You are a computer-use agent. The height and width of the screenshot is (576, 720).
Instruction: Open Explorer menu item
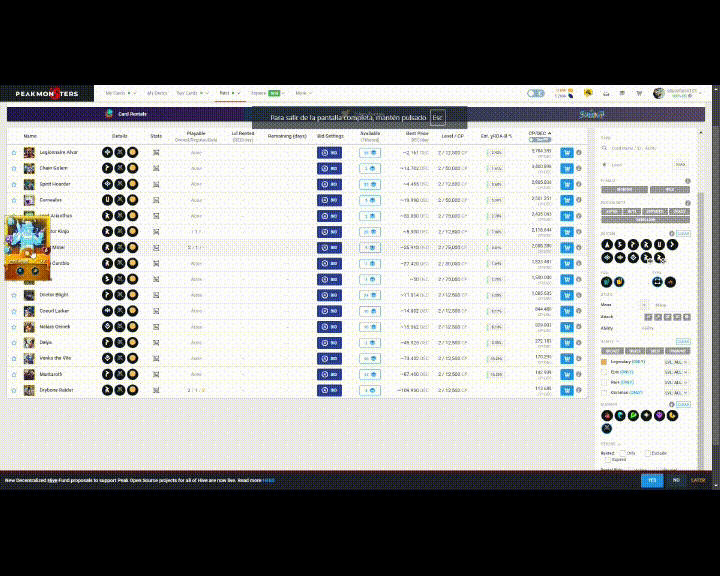tap(268, 93)
